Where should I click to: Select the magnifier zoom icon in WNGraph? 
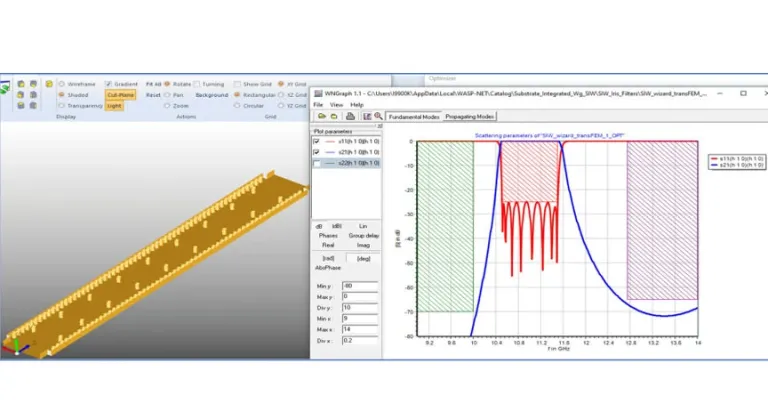click(378, 116)
